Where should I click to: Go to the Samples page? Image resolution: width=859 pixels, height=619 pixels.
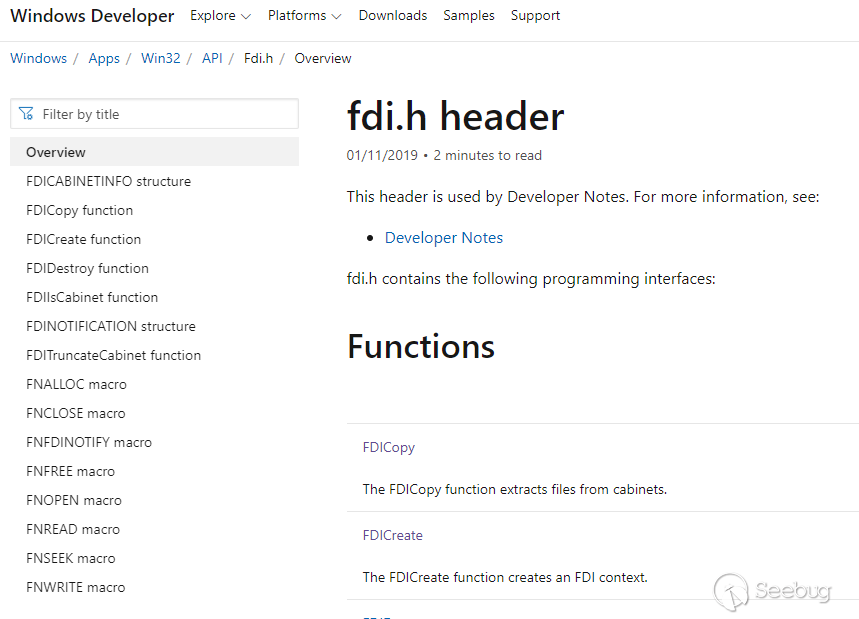(x=468, y=16)
